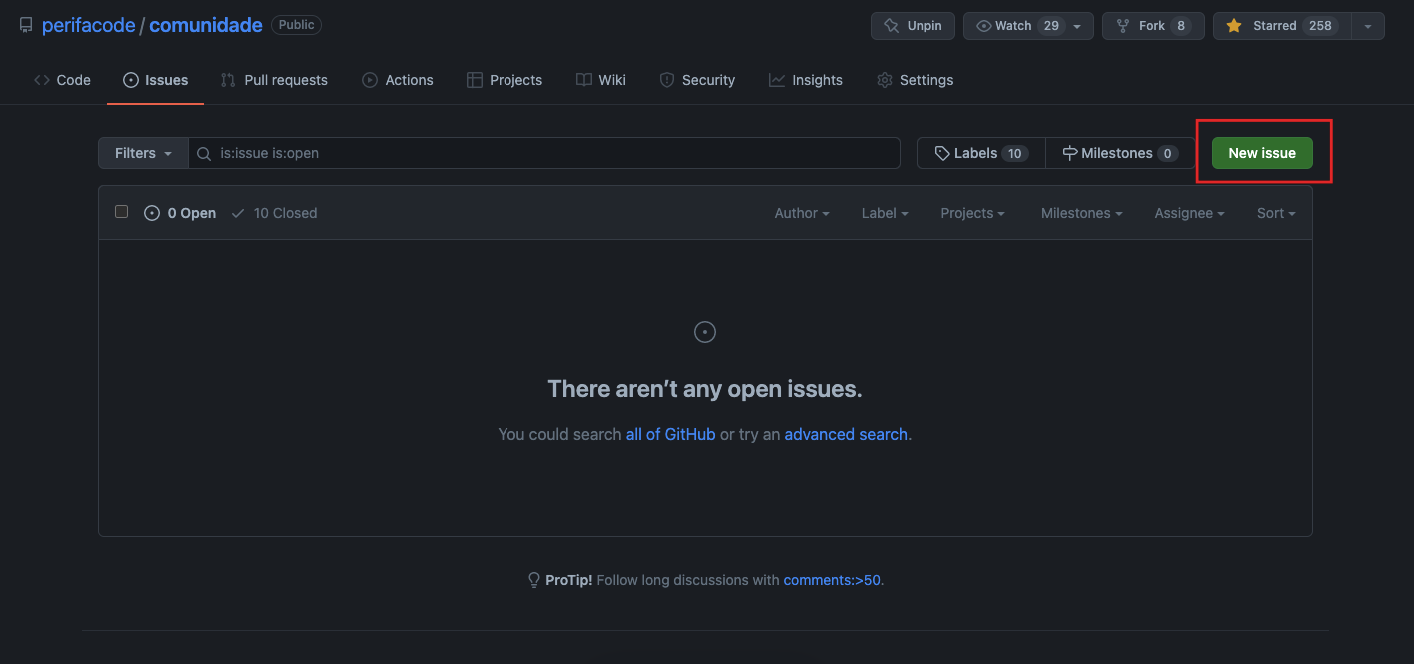Click the comments:>50 ProTip link

pos(832,580)
